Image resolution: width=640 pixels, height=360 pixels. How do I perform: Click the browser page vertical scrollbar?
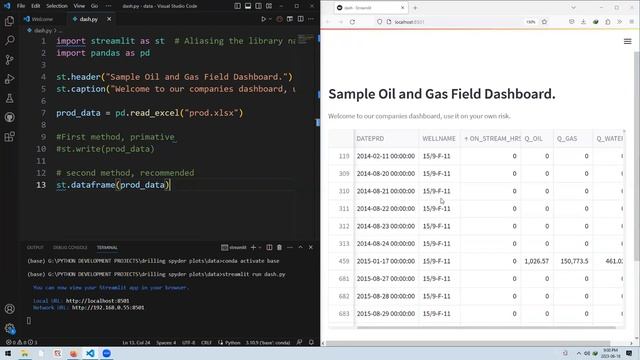coord(637,157)
